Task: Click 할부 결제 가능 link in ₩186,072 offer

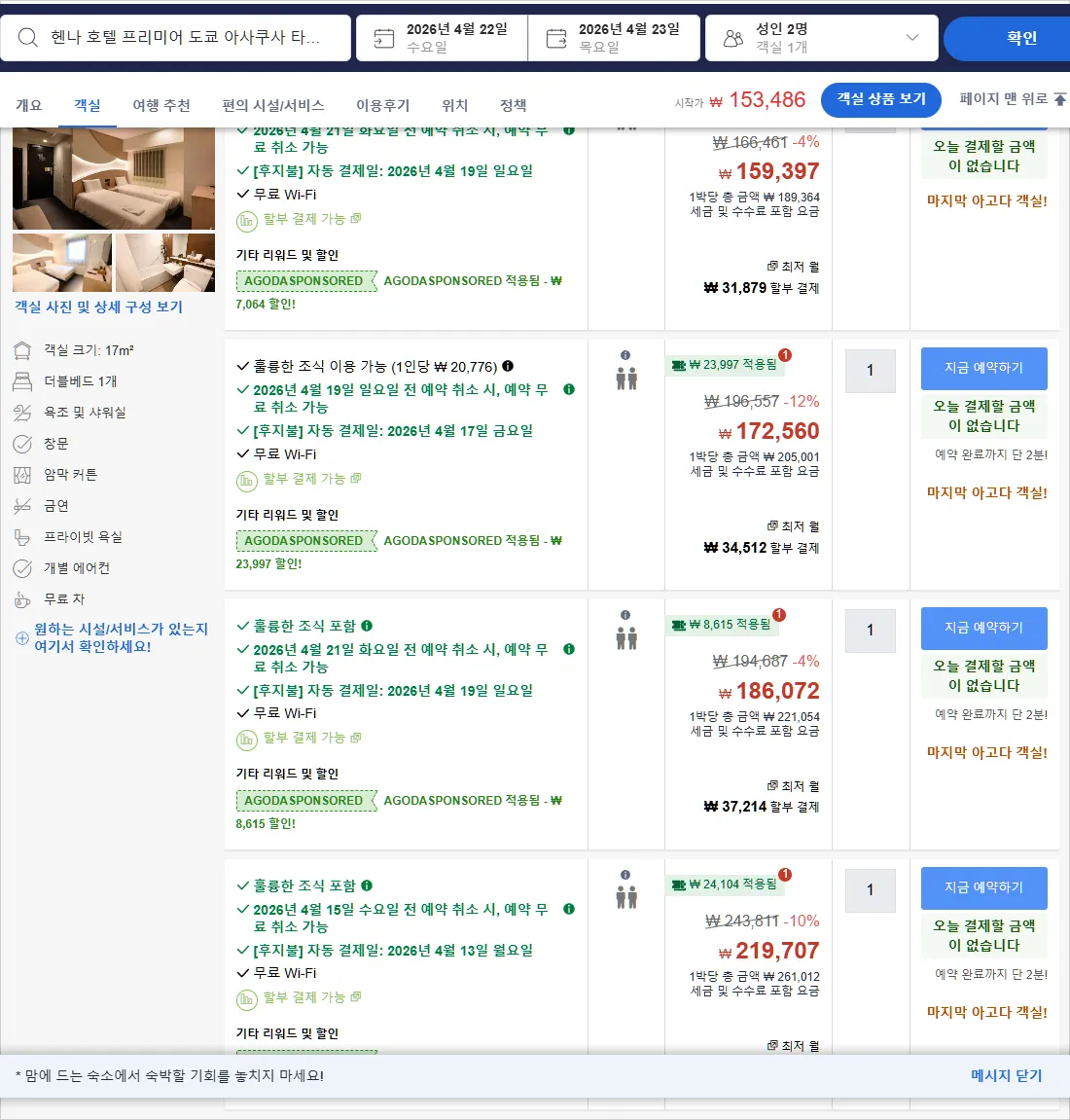Action: point(312,738)
